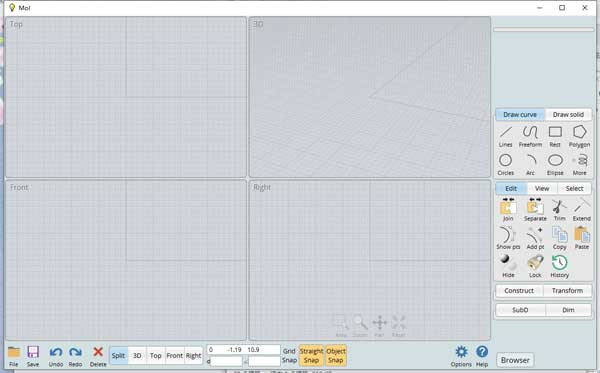This screenshot has height=373, width=600.
Task: Toggle Object Snap off
Action: (x=336, y=355)
